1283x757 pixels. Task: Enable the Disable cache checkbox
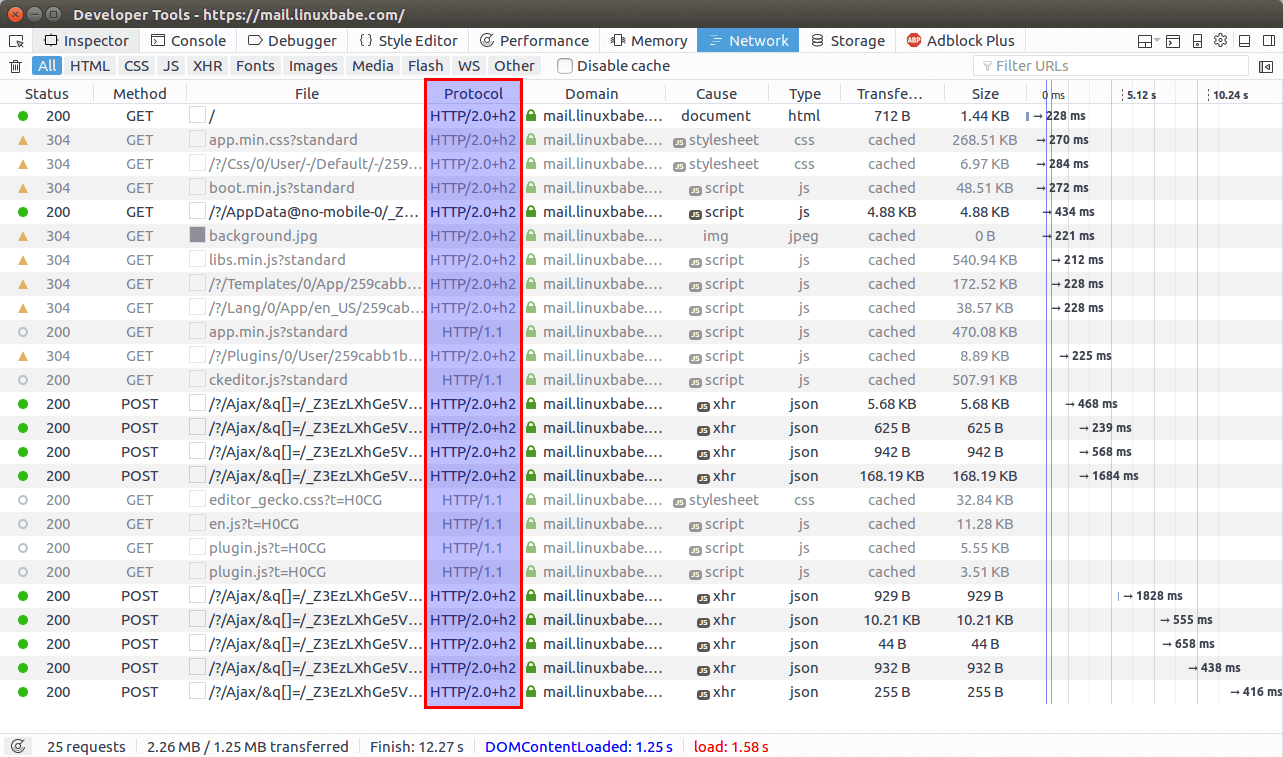click(565, 66)
